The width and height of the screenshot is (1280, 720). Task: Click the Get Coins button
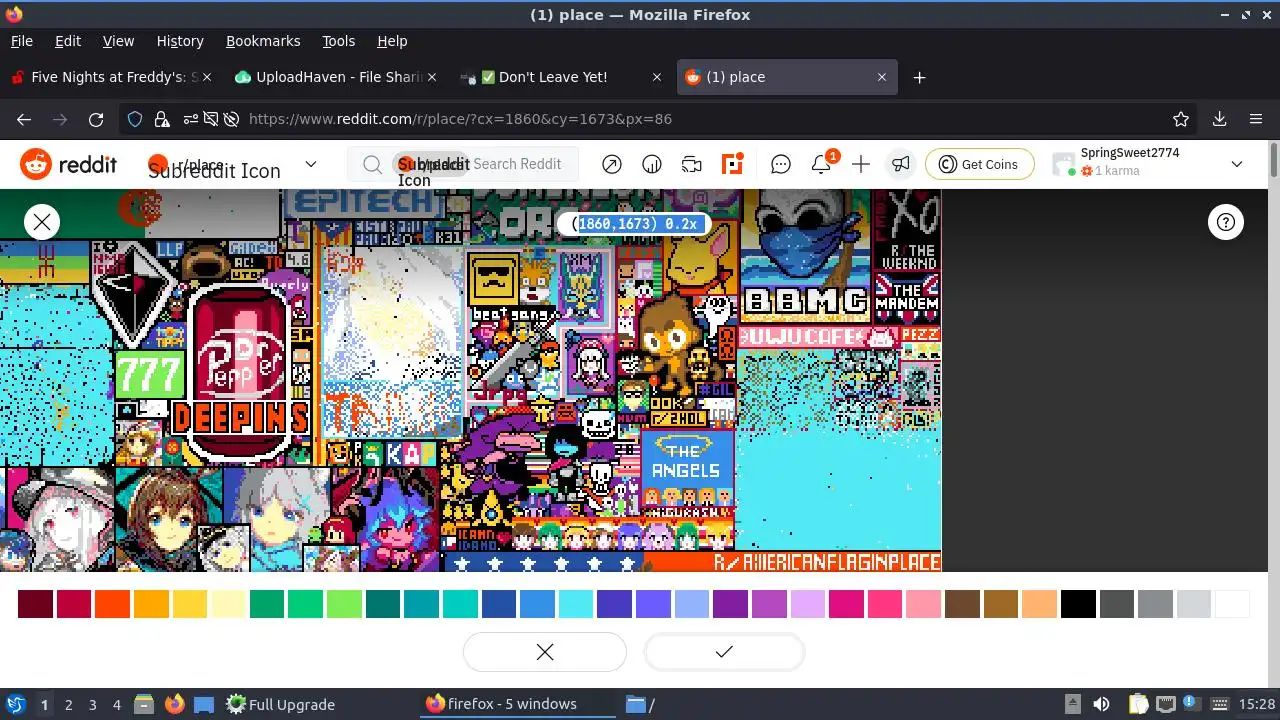click(979, 164)
